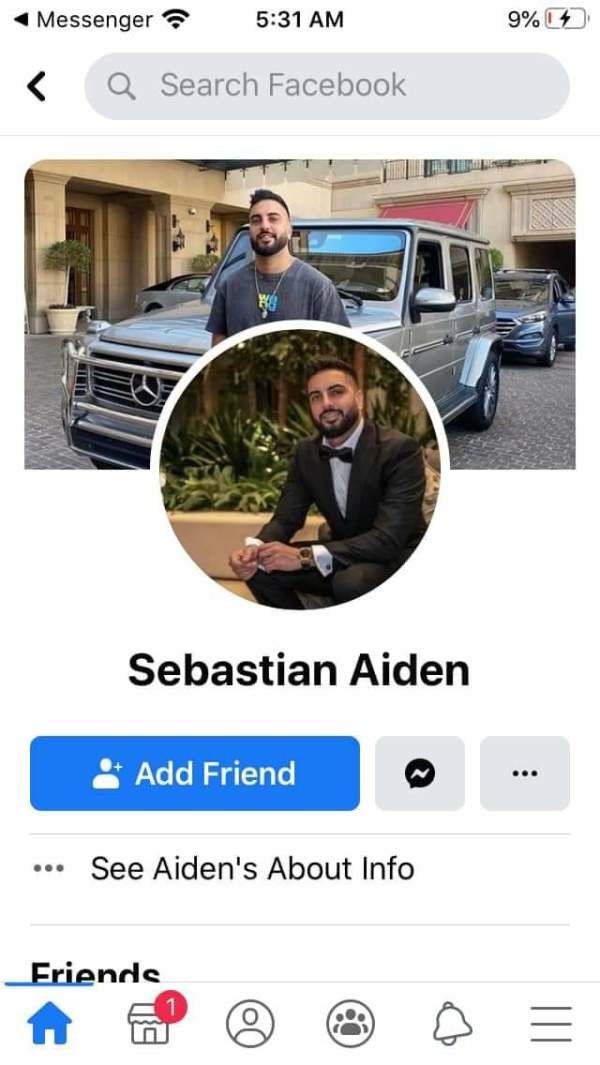Open Messenger chat with Sebastian Aiden
Screen dimensions: 600x1065
point(420,773)
